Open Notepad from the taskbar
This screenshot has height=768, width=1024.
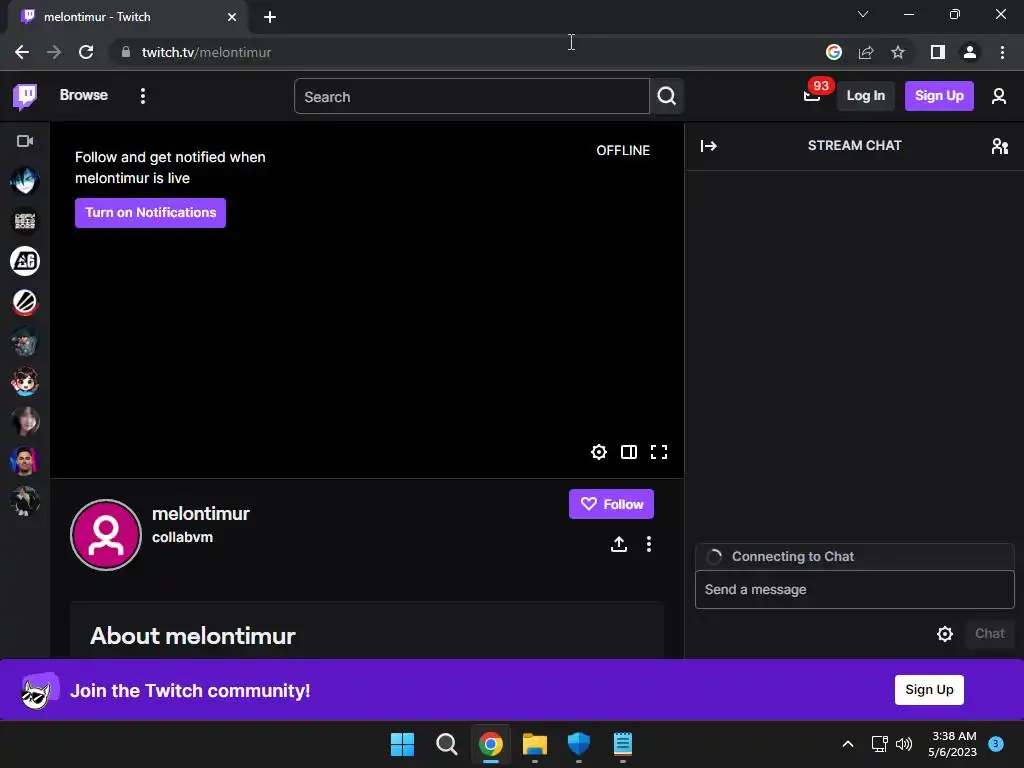tap(622, 744)
